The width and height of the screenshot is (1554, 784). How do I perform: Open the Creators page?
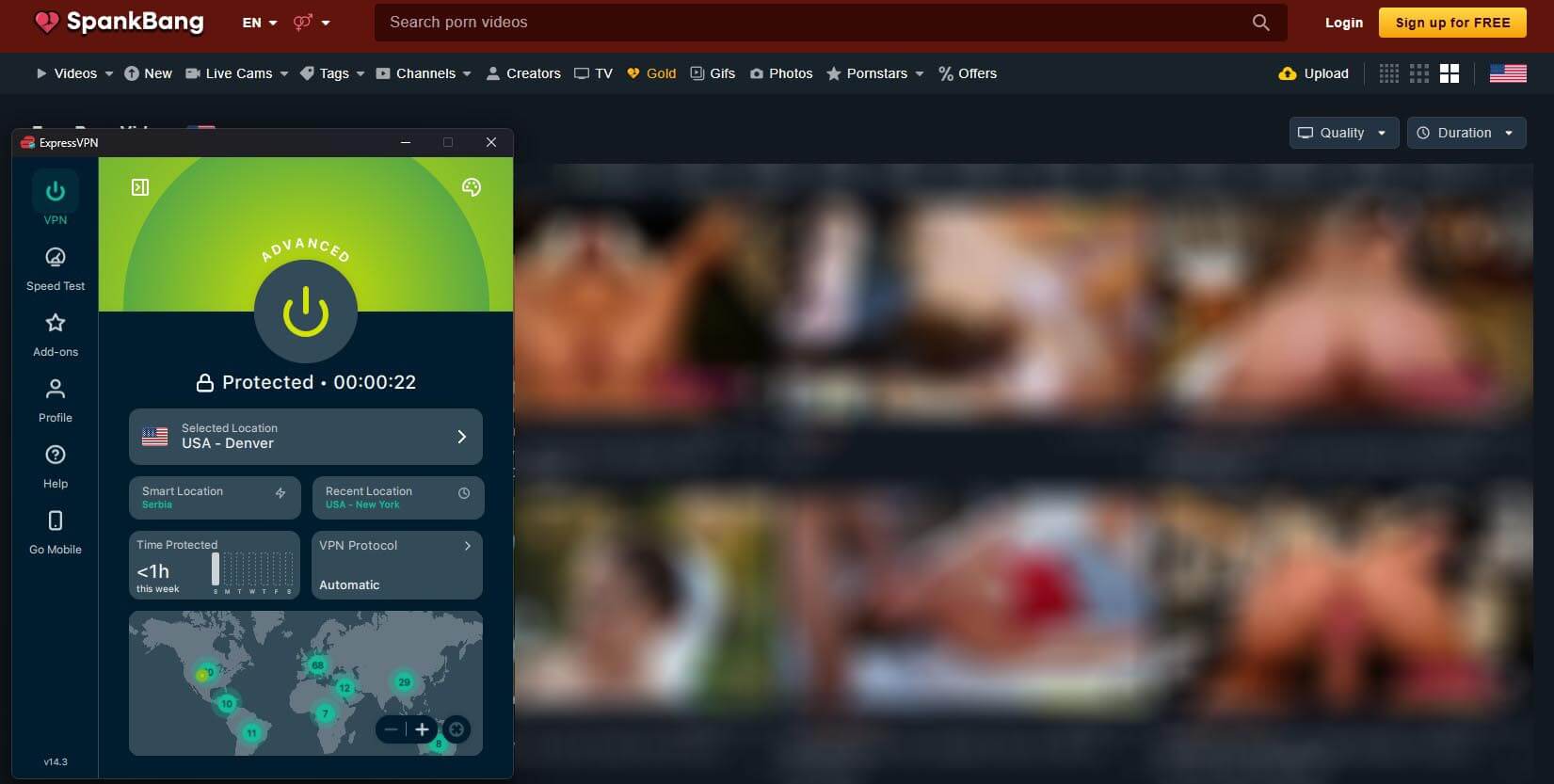[523, 73]
